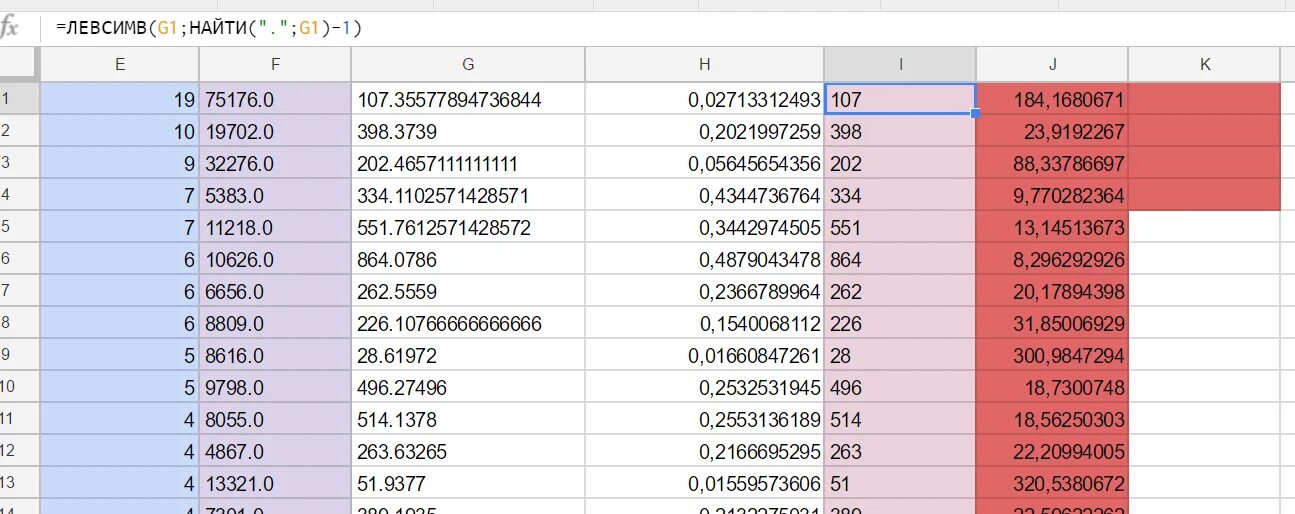Click cell containing 6656.0
Image resolution: width=1295 pixels, height=514 pixels.
tap(275, 291)
